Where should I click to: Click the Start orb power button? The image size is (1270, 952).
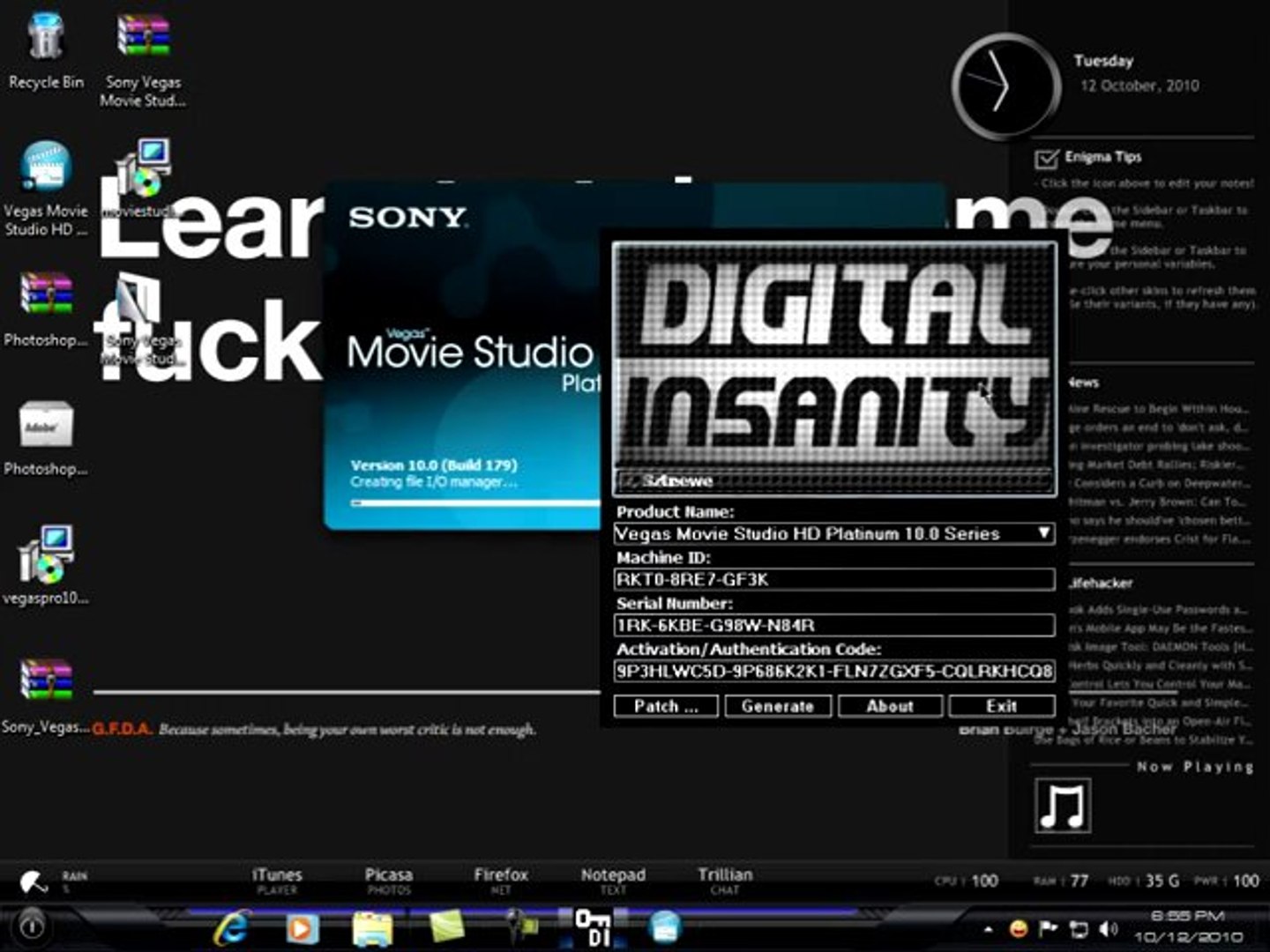[x=32, y=926]
